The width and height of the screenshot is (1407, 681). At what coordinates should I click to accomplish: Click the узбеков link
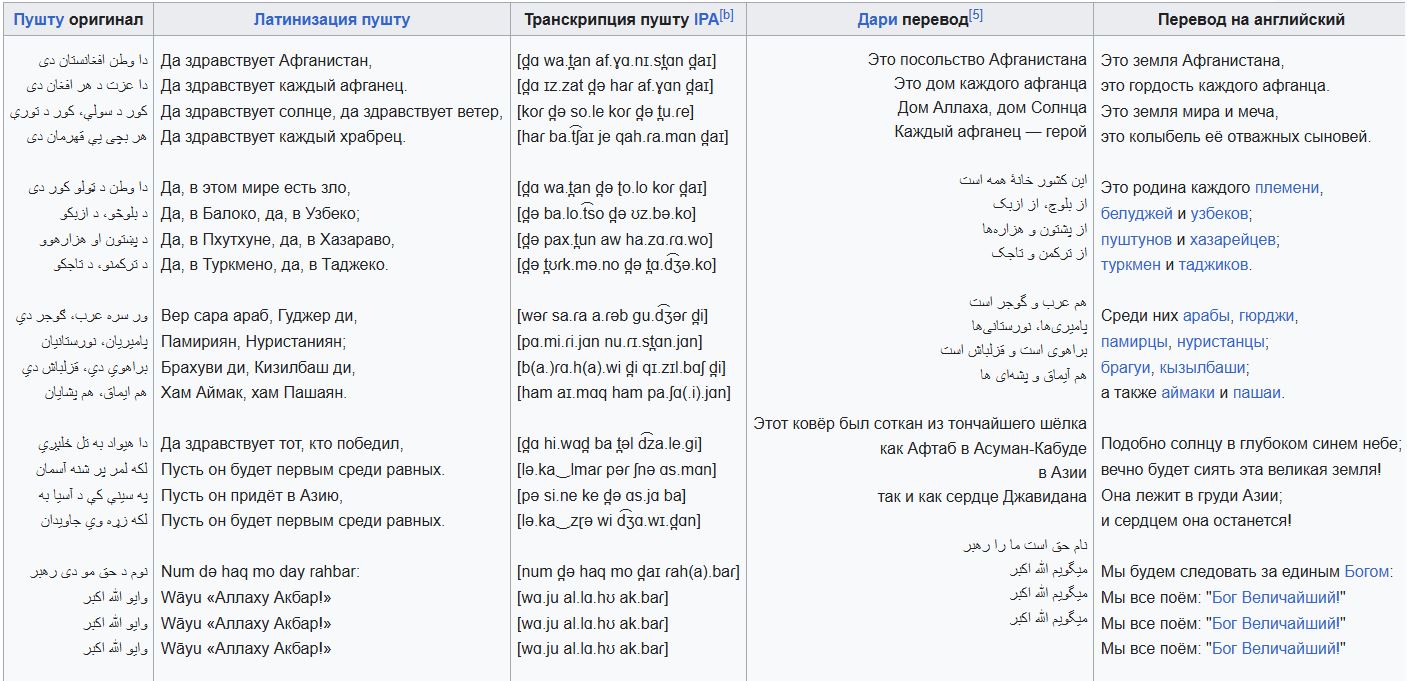coord(1219,213)
